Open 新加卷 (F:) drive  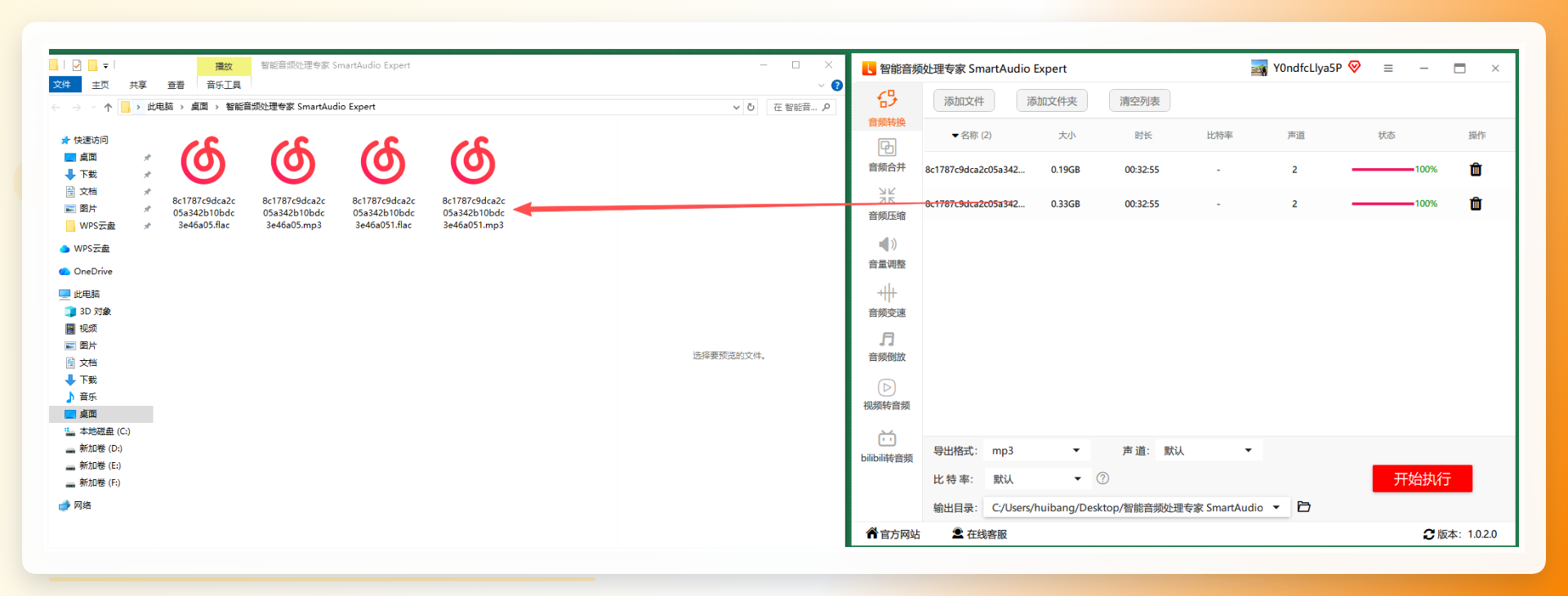click(94, 483)
